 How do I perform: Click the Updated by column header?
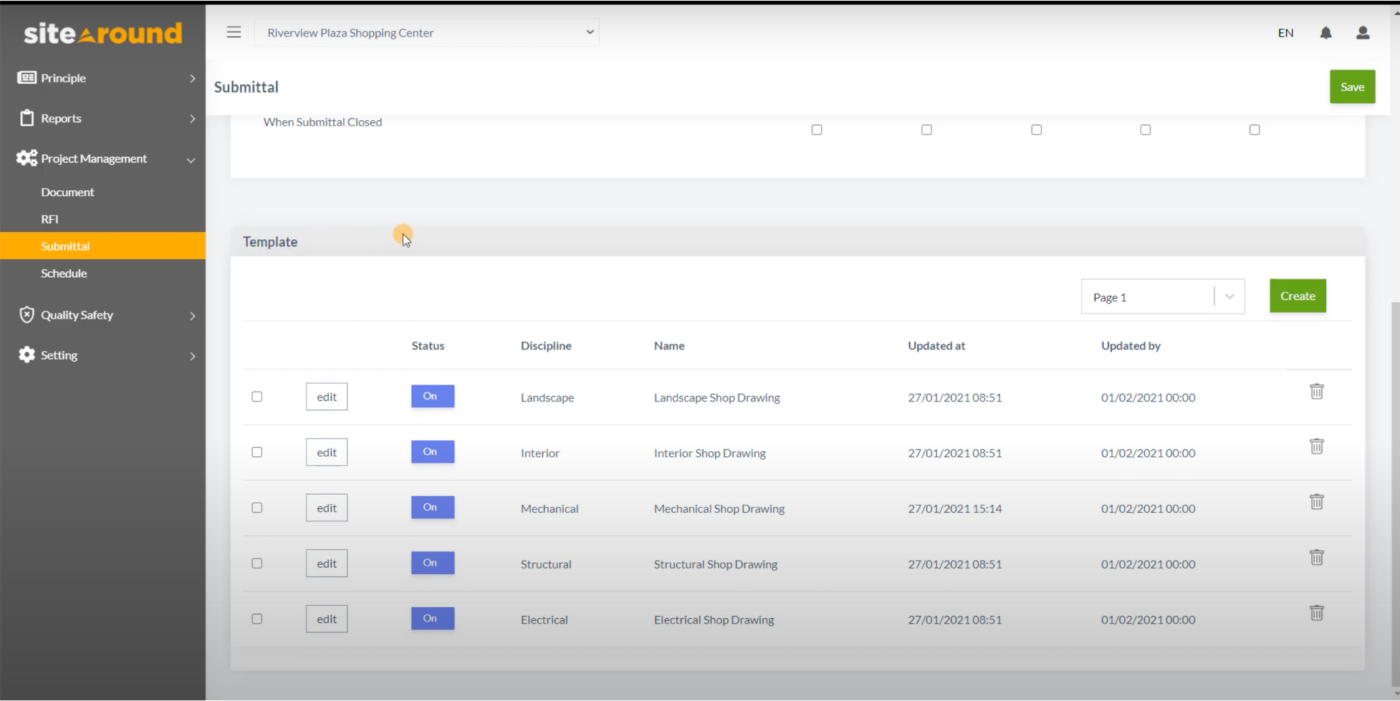click(1131, 346)
